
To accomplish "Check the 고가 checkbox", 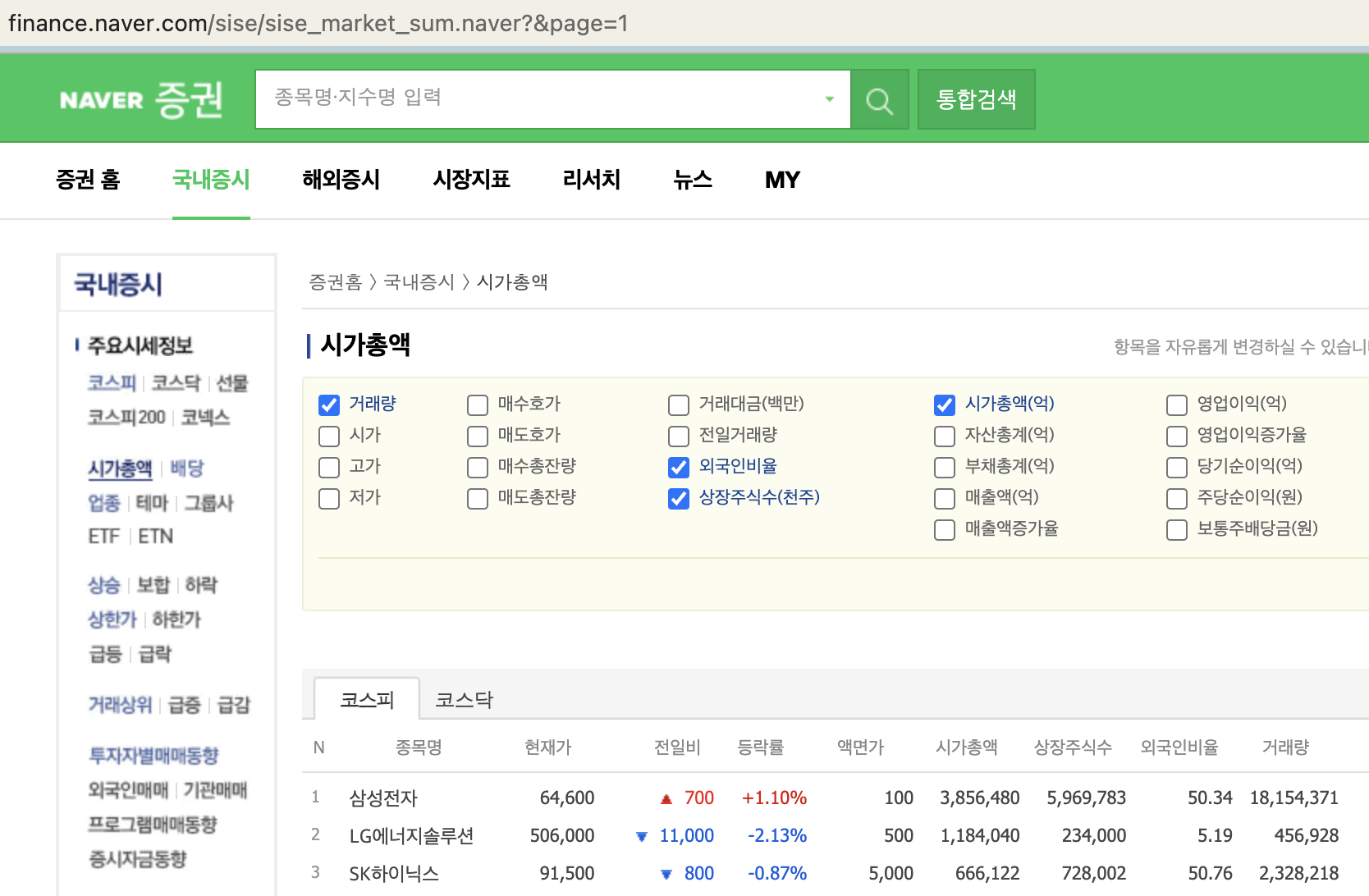I will click(329, 467).
